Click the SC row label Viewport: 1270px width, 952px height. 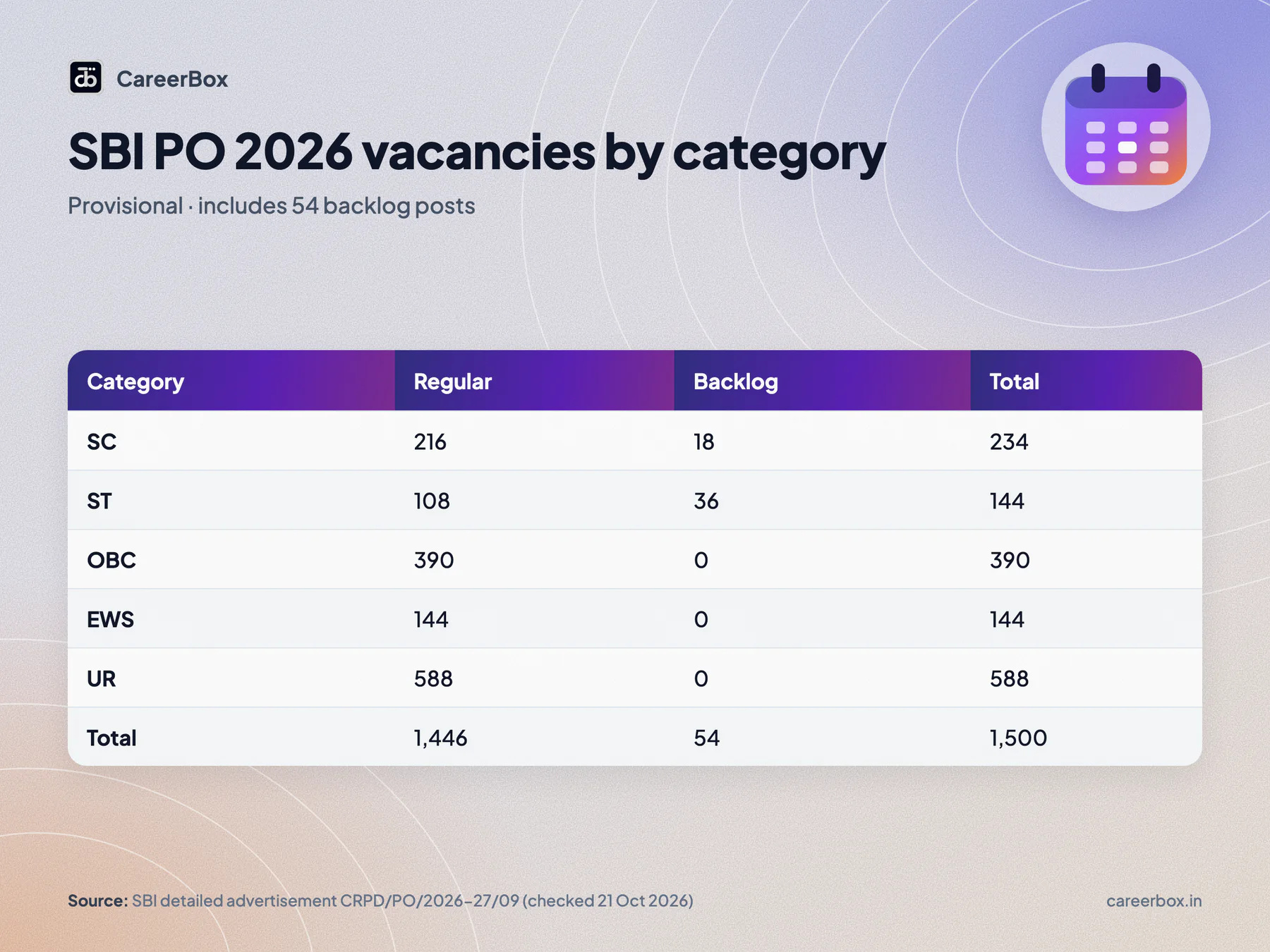tap(102, 441)
